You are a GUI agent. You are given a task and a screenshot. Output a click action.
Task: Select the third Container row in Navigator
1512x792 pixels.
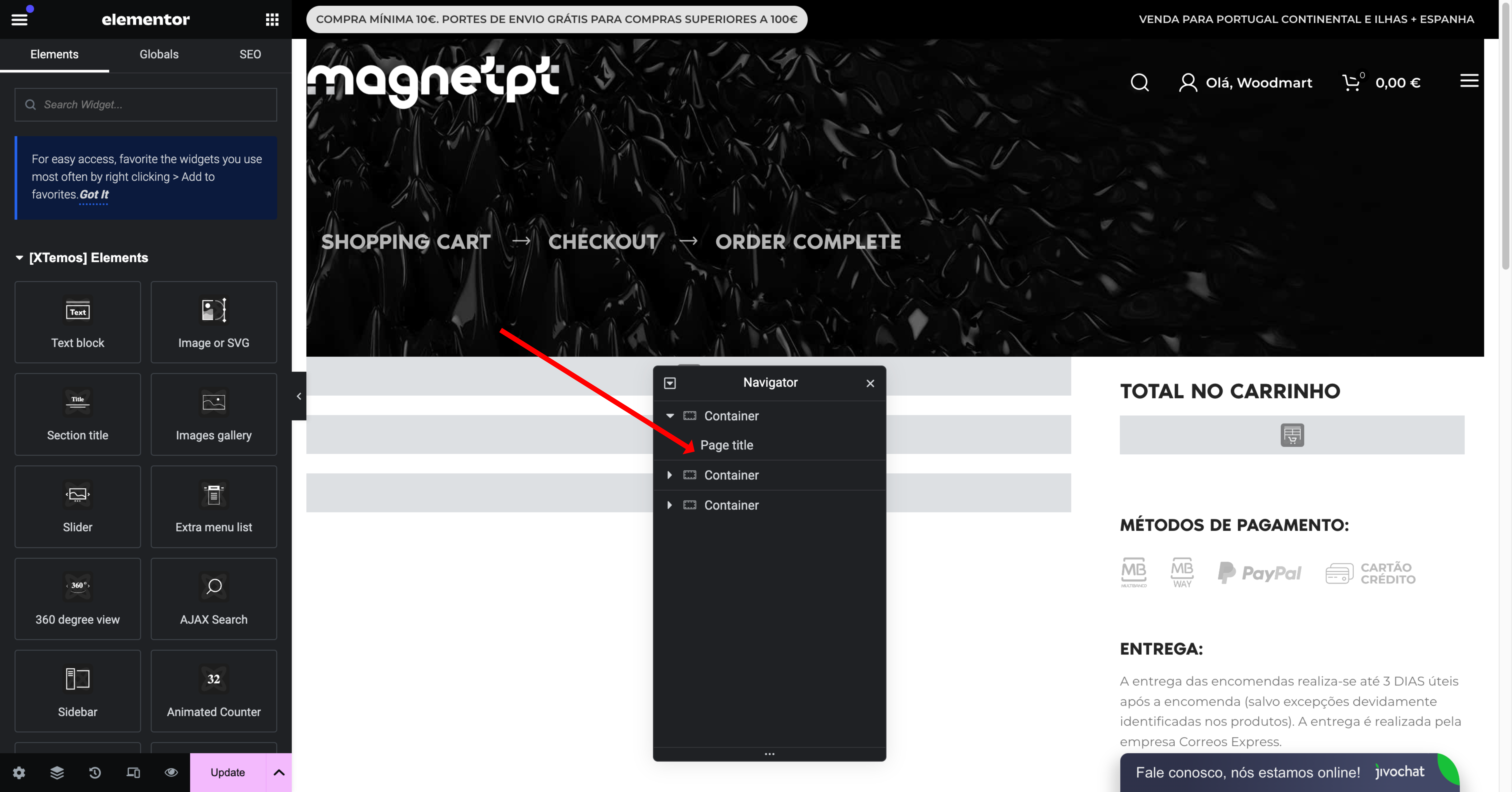coord(769,505)
